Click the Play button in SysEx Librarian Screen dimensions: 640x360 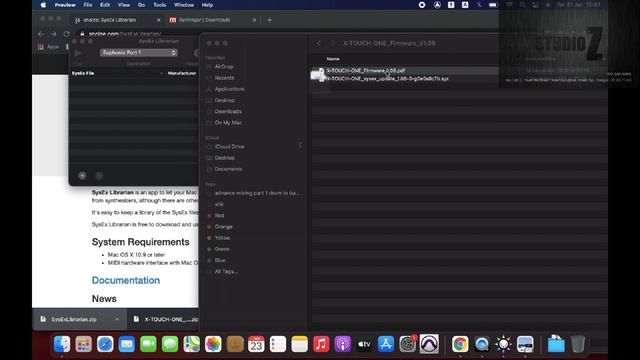[78, 53]
